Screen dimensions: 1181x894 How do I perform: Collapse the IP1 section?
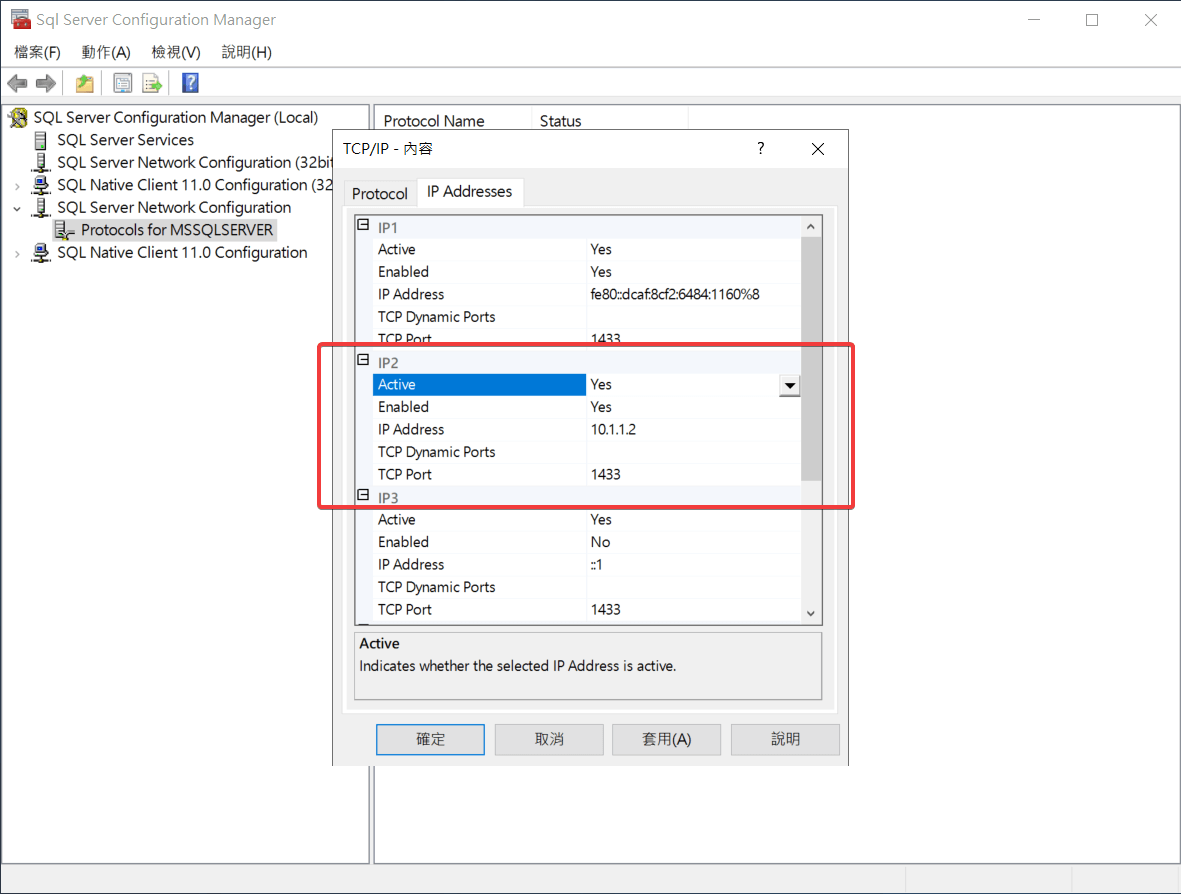(363, 227)
